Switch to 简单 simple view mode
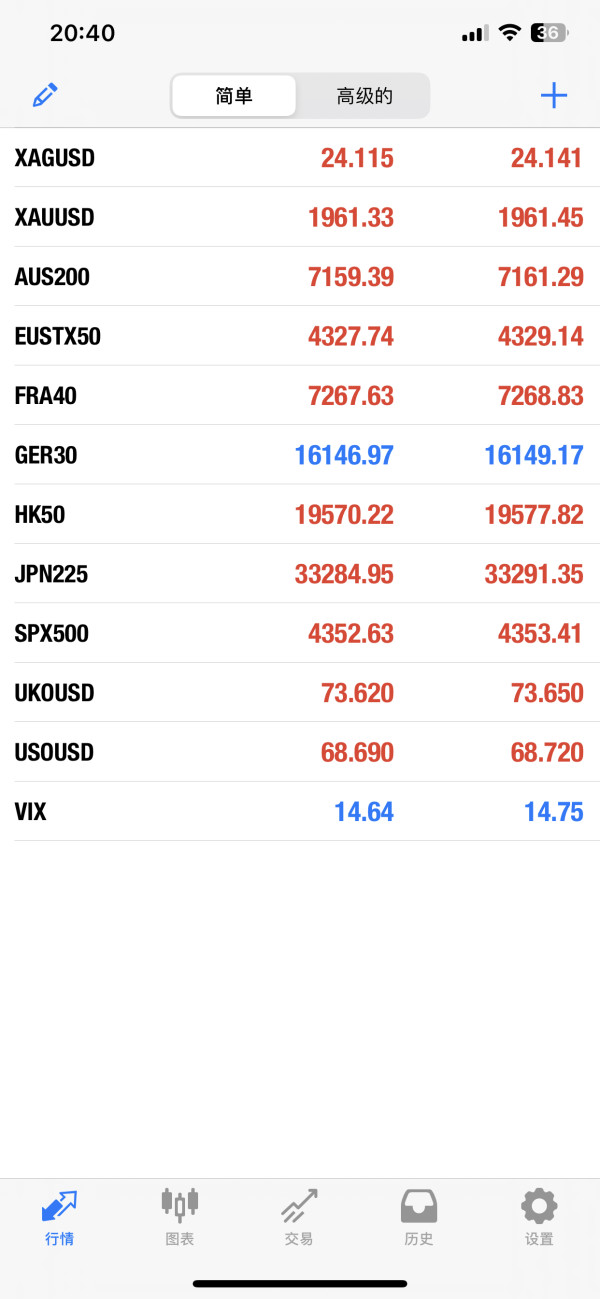Viewport: 600px width, 1299px height. 234,96
